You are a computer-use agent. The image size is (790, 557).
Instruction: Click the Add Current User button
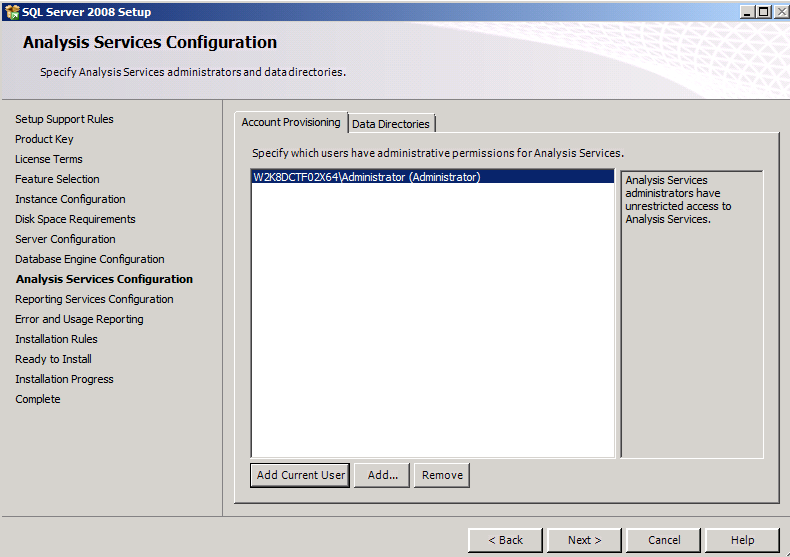[x=300, y=475]
